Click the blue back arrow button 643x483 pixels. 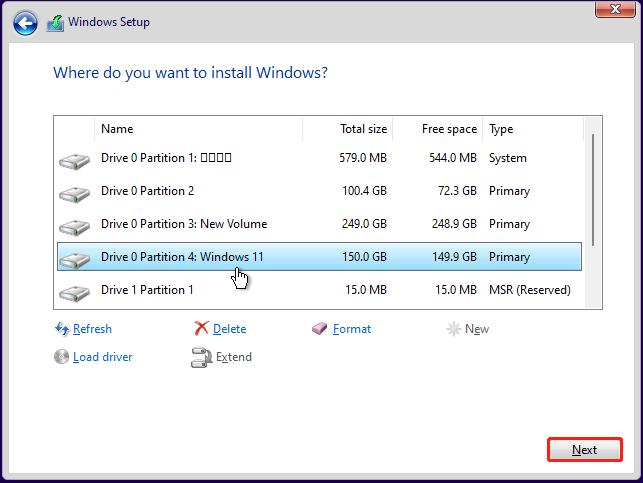coord(25,23)
